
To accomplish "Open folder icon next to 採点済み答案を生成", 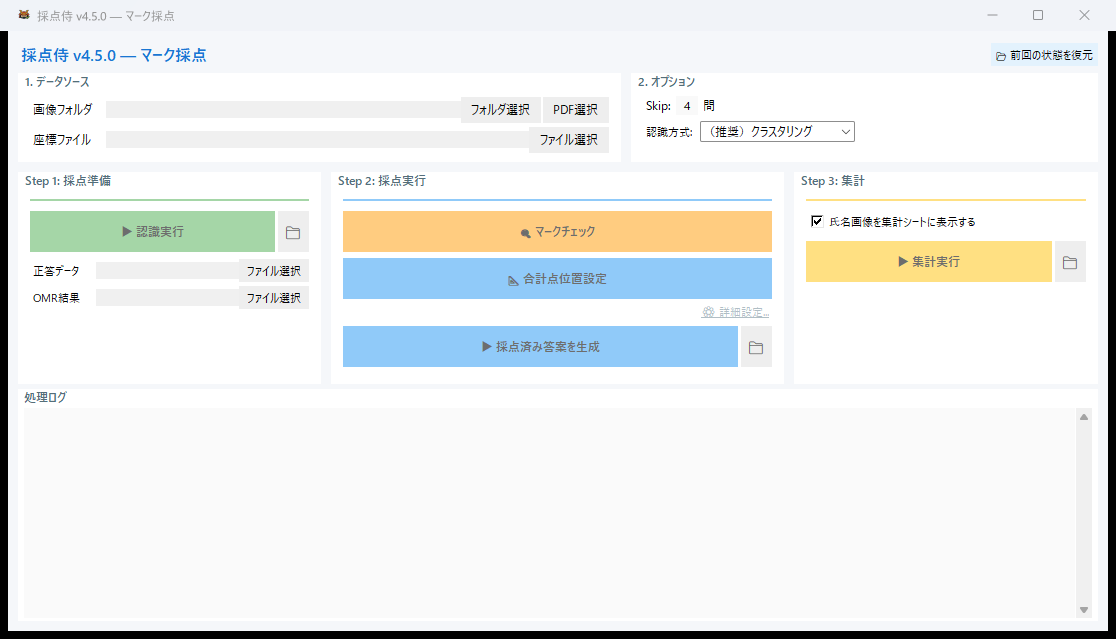I will pyautogui.click(x=757, y=346).
